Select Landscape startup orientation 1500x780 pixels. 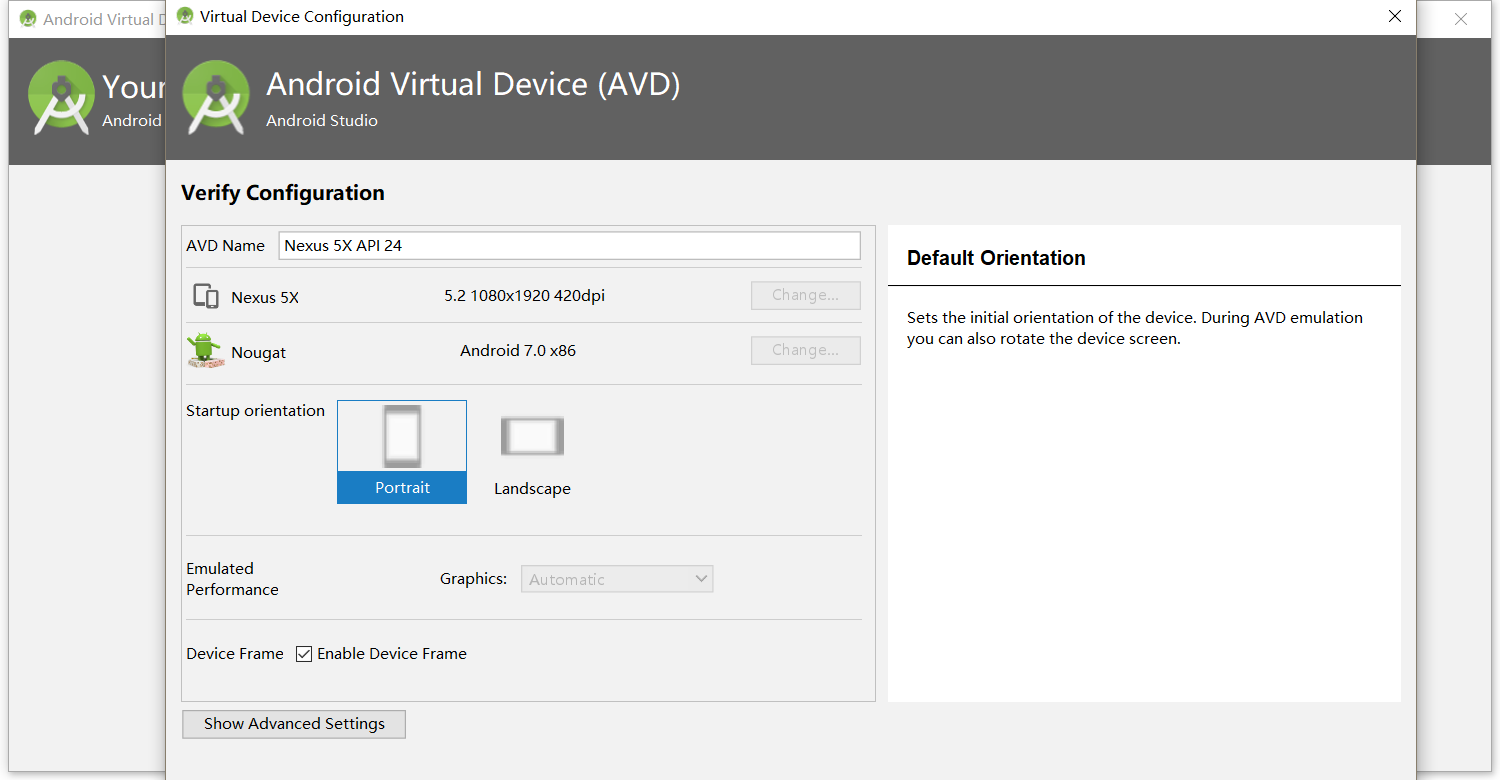tap(532, 451)
